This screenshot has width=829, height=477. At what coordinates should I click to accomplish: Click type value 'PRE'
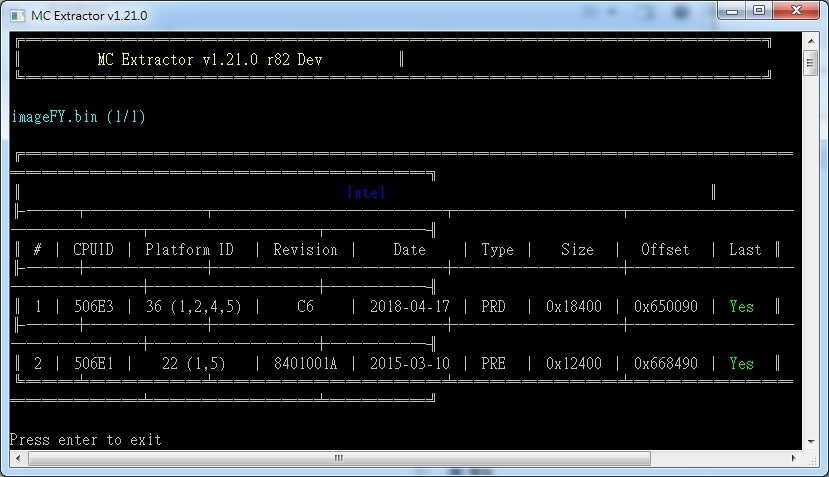click(493, 363)
